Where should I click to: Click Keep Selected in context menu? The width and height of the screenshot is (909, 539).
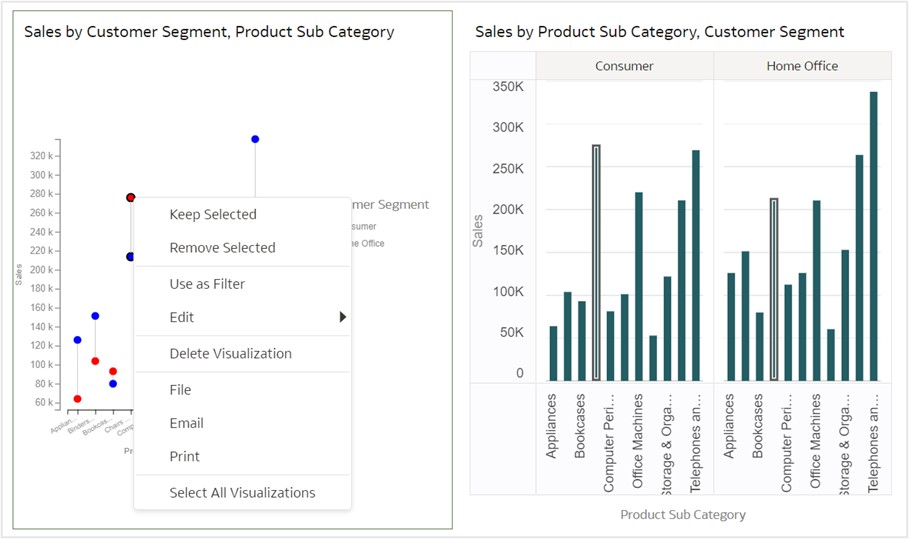tap(213, 214)
